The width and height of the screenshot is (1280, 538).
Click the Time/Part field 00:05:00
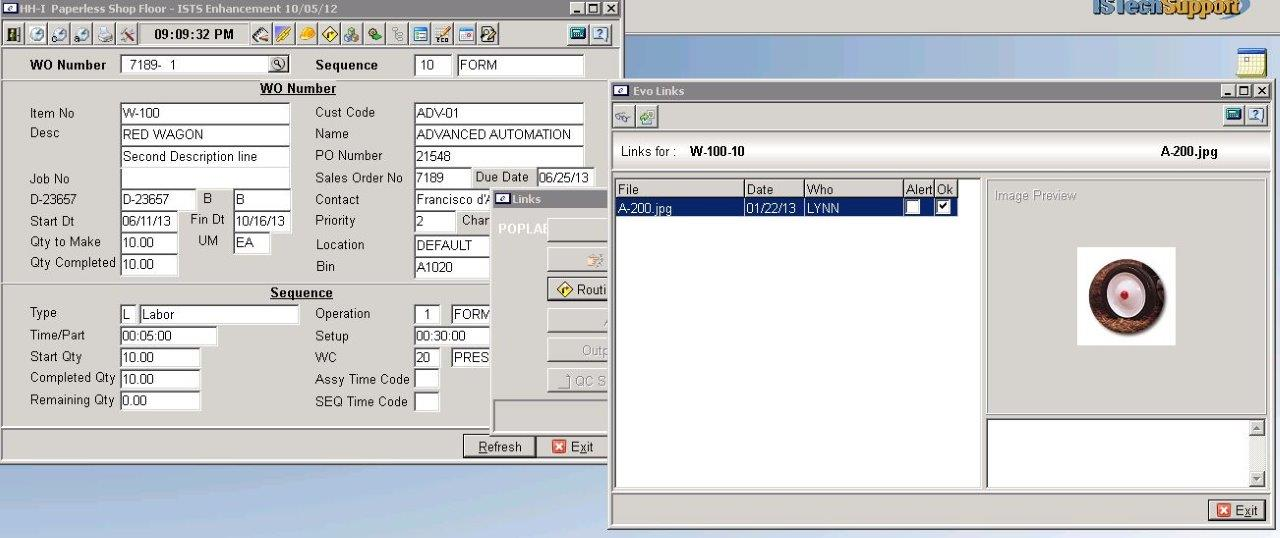pos(168,336)
